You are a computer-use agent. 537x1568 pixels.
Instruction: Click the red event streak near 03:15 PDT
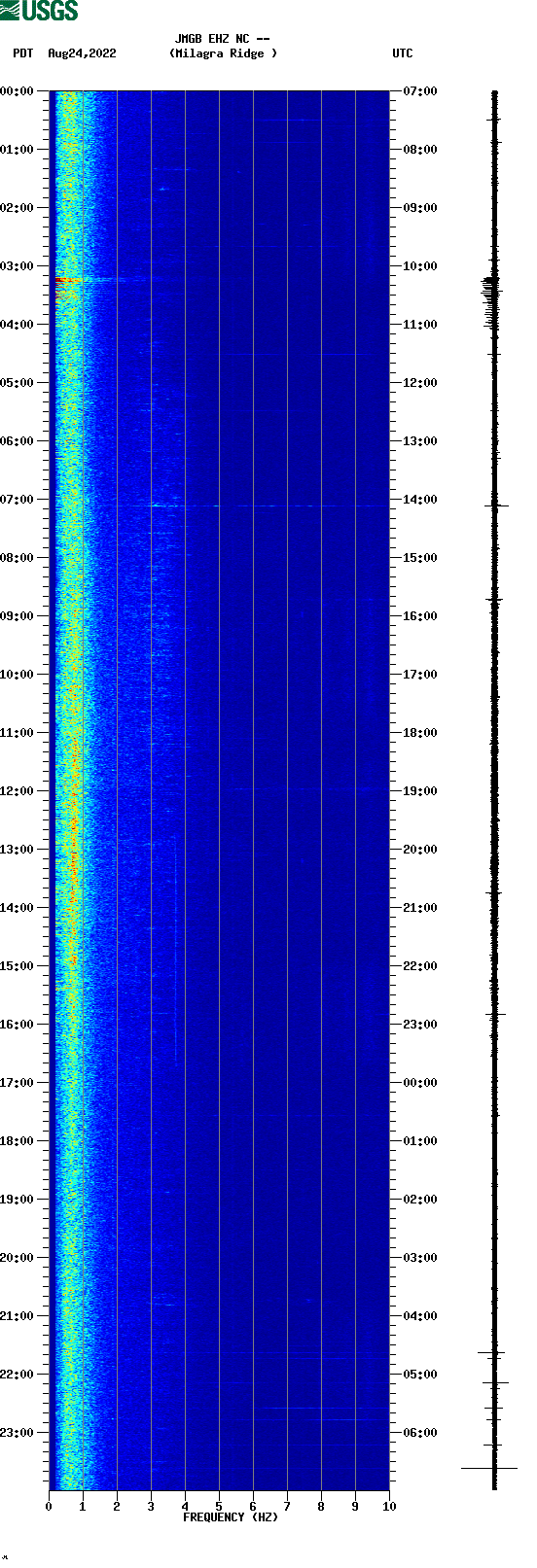click(x=70, y=280)
